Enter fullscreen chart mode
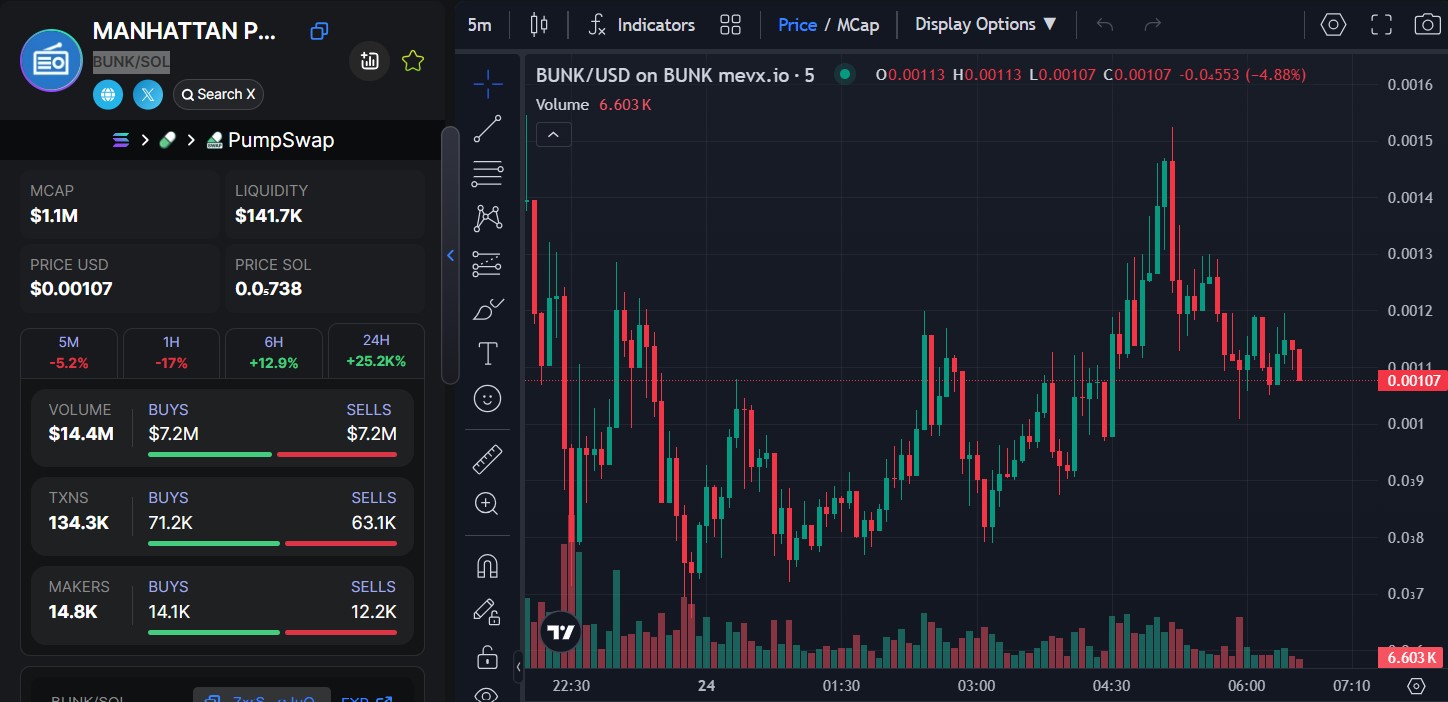The height and width of the screenshot is (702, 1448). [1381, 24]
